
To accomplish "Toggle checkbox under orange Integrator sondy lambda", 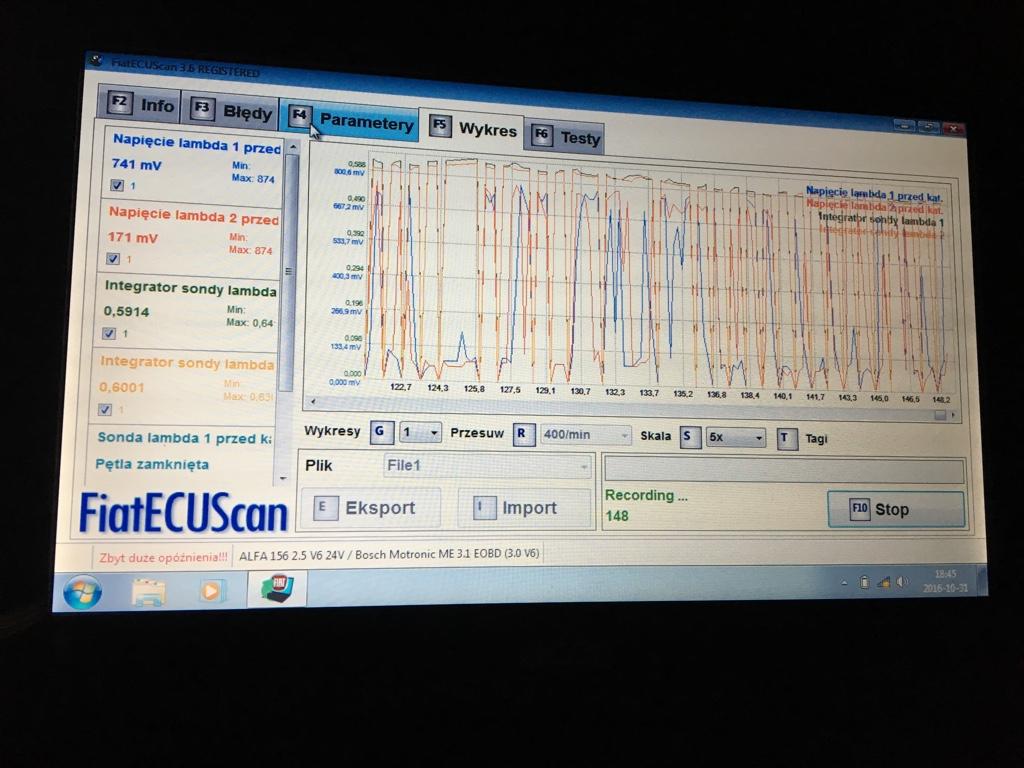I will [105, 409].
